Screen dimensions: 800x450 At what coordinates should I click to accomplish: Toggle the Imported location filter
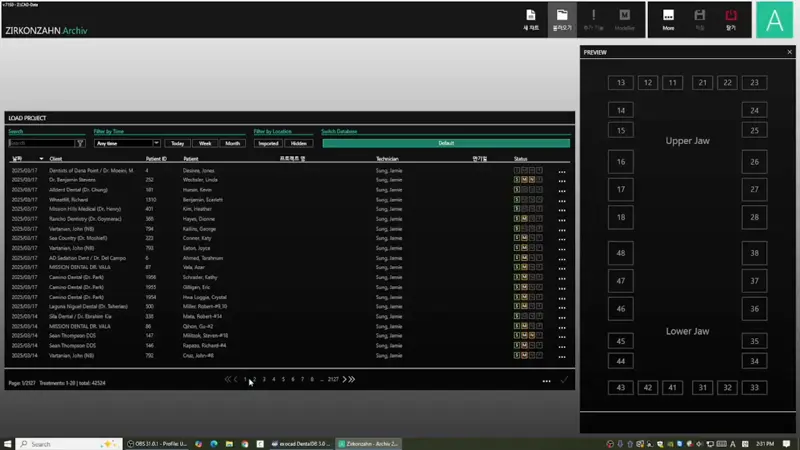268,143
